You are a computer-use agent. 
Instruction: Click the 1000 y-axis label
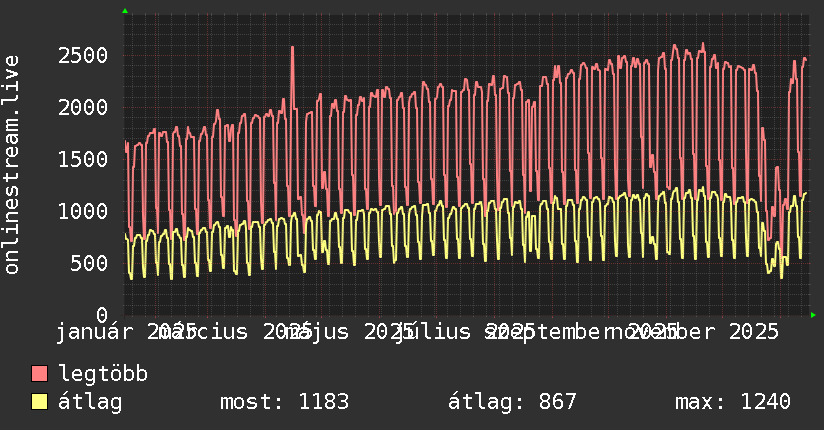pos(83,211)
